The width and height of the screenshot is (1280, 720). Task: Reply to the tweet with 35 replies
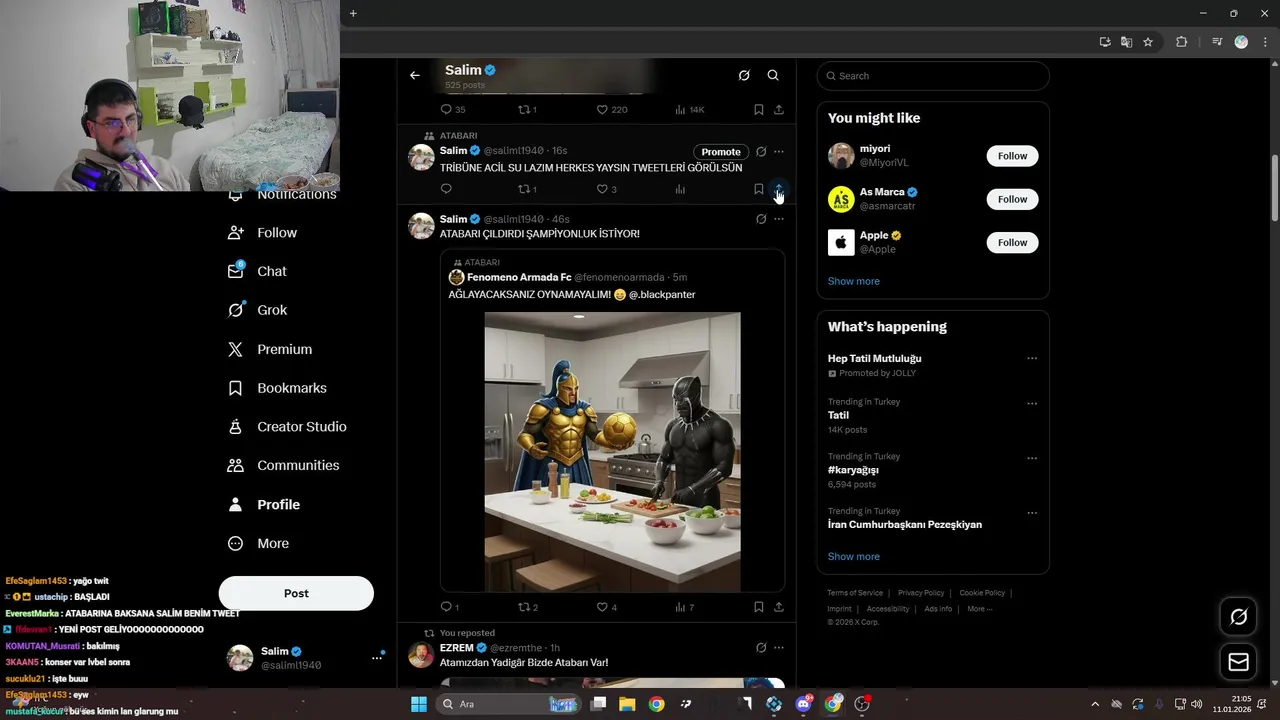(x=453, y=109)
